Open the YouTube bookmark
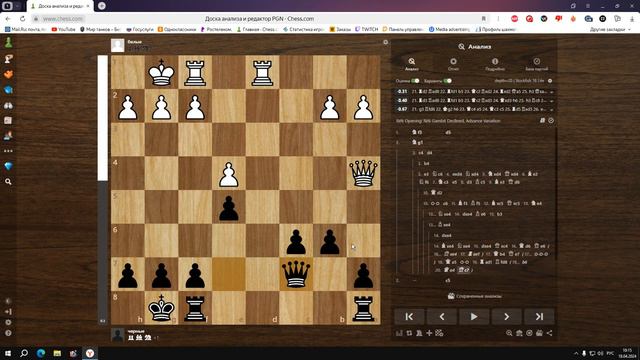Screen dimensions: 640x360 click(x=63, y=29)
